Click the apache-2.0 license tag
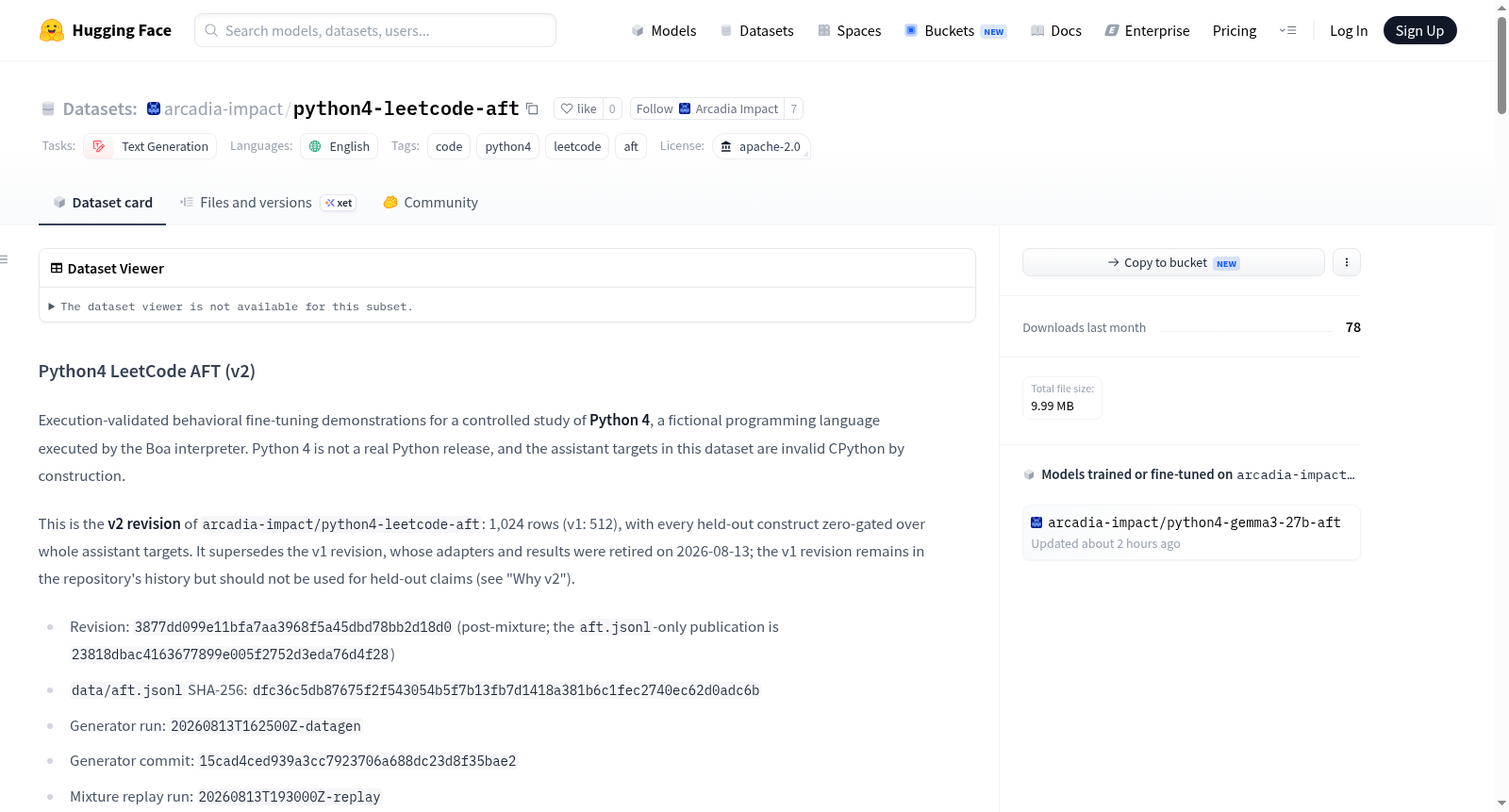Viewport: 1509px width, 812px height. coord(761,146)
